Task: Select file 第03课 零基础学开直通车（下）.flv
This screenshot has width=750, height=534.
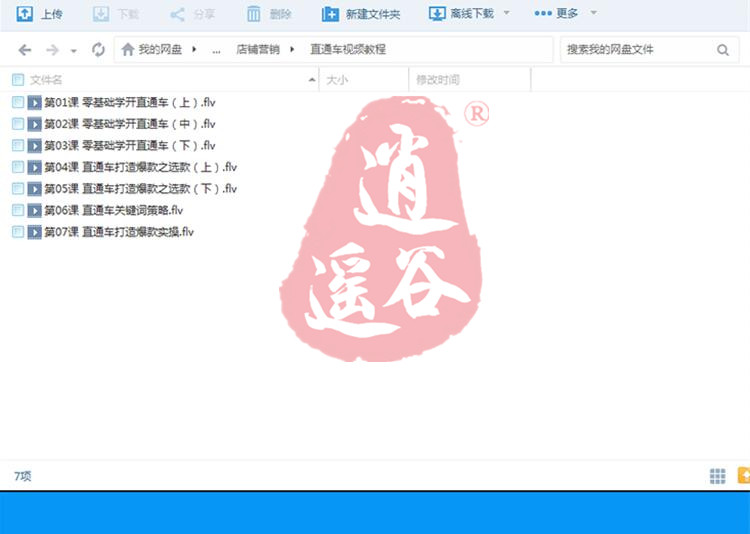Action: click(x=130, y=145)
